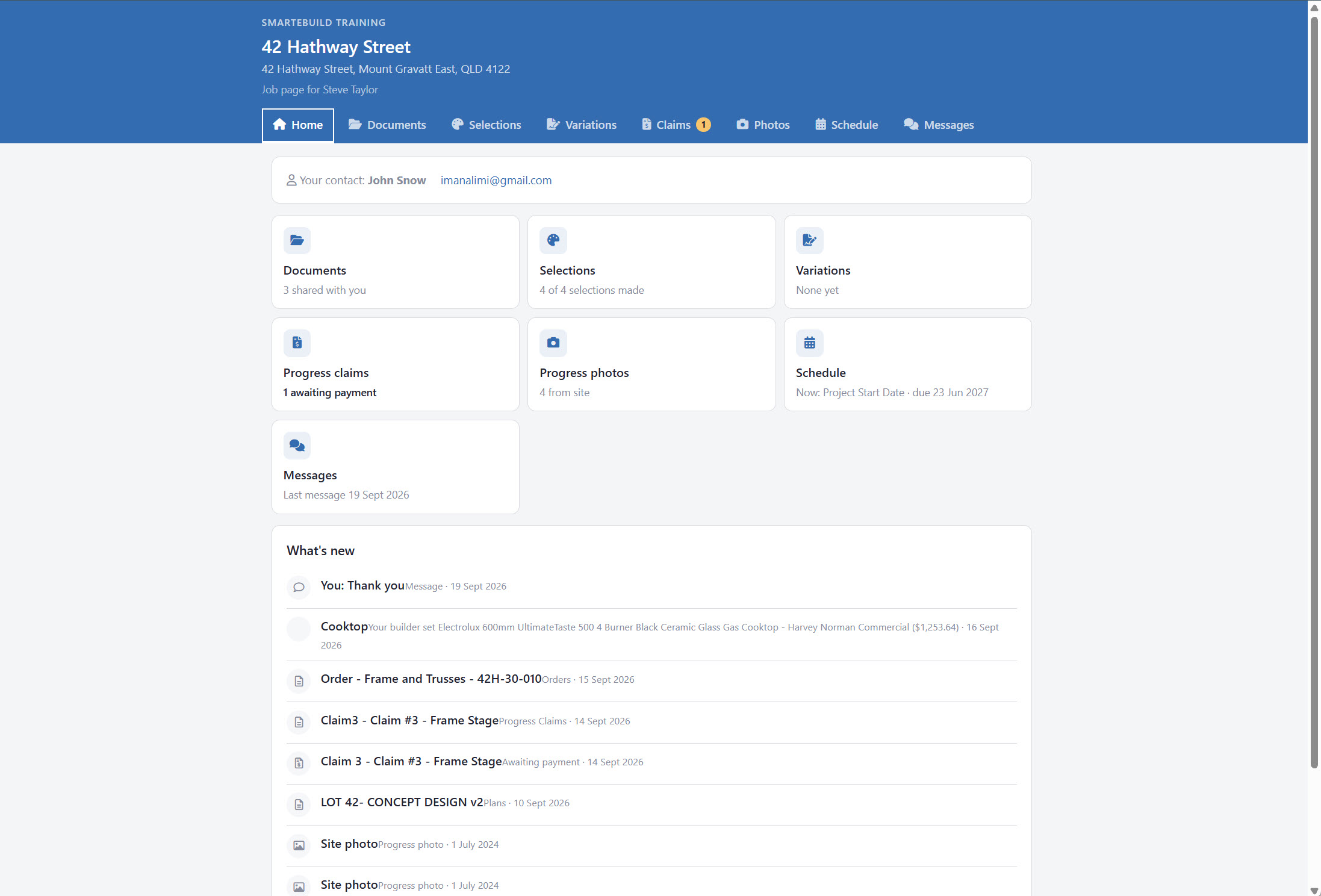Click '42 Hathway Street' page heading
This screenshot has width=1321, height=896.
[336, 47]
